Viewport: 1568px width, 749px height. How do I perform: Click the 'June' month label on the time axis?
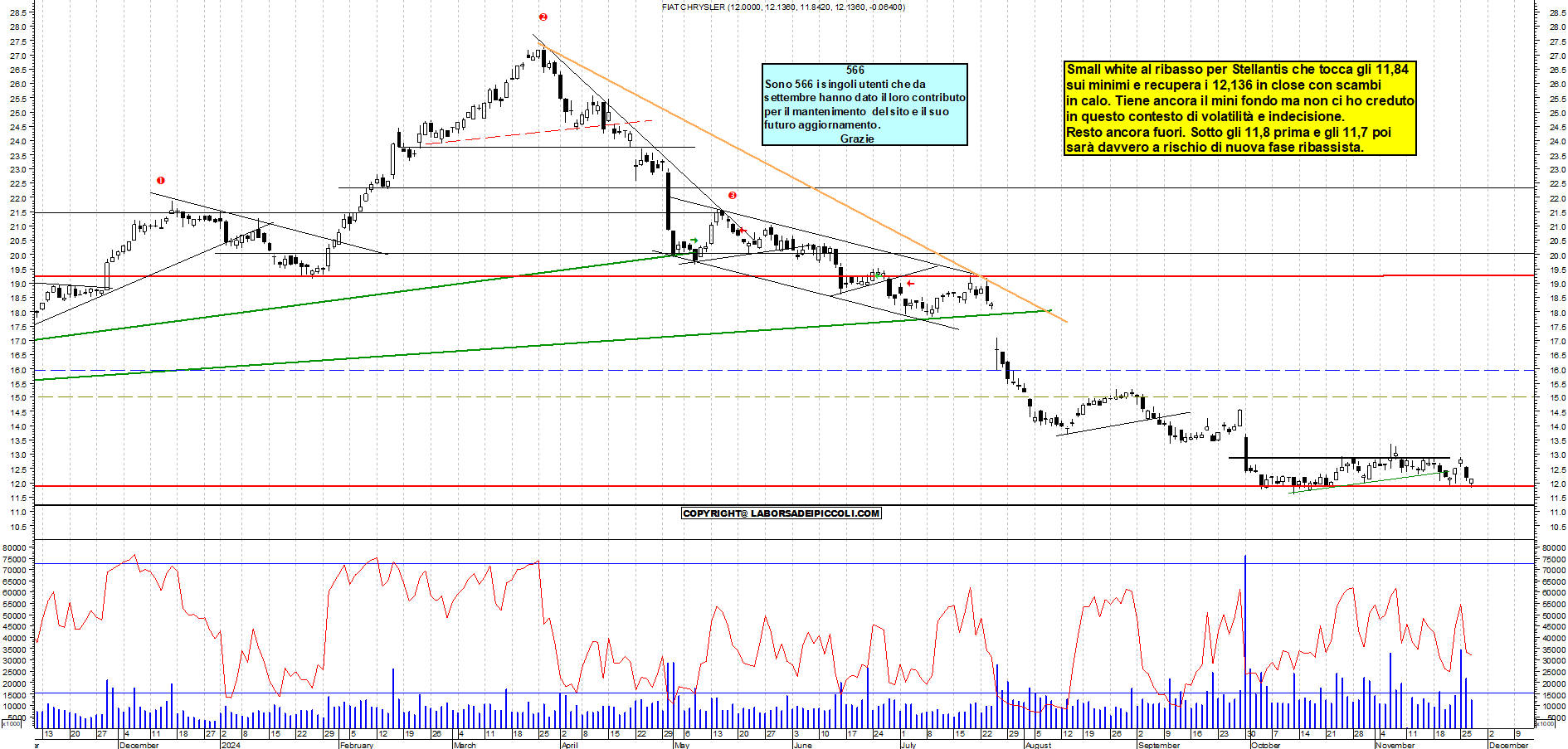(x=802, y=745)
